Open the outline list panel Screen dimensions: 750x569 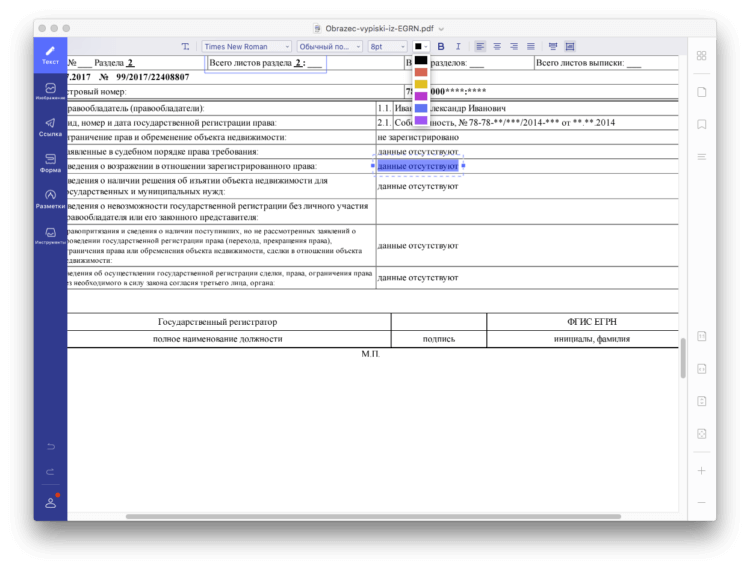click(701, 157)
